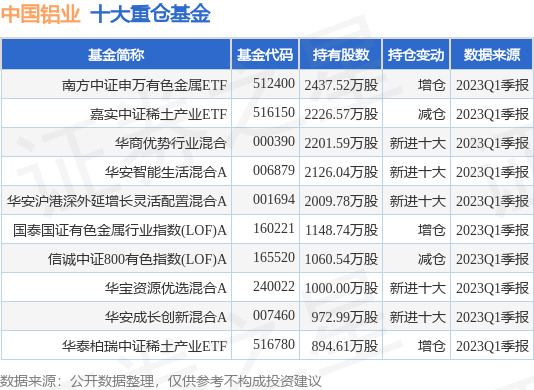
Task: Select fund name 嘉实中证稀土产业ETF
Action: point(158,114)
